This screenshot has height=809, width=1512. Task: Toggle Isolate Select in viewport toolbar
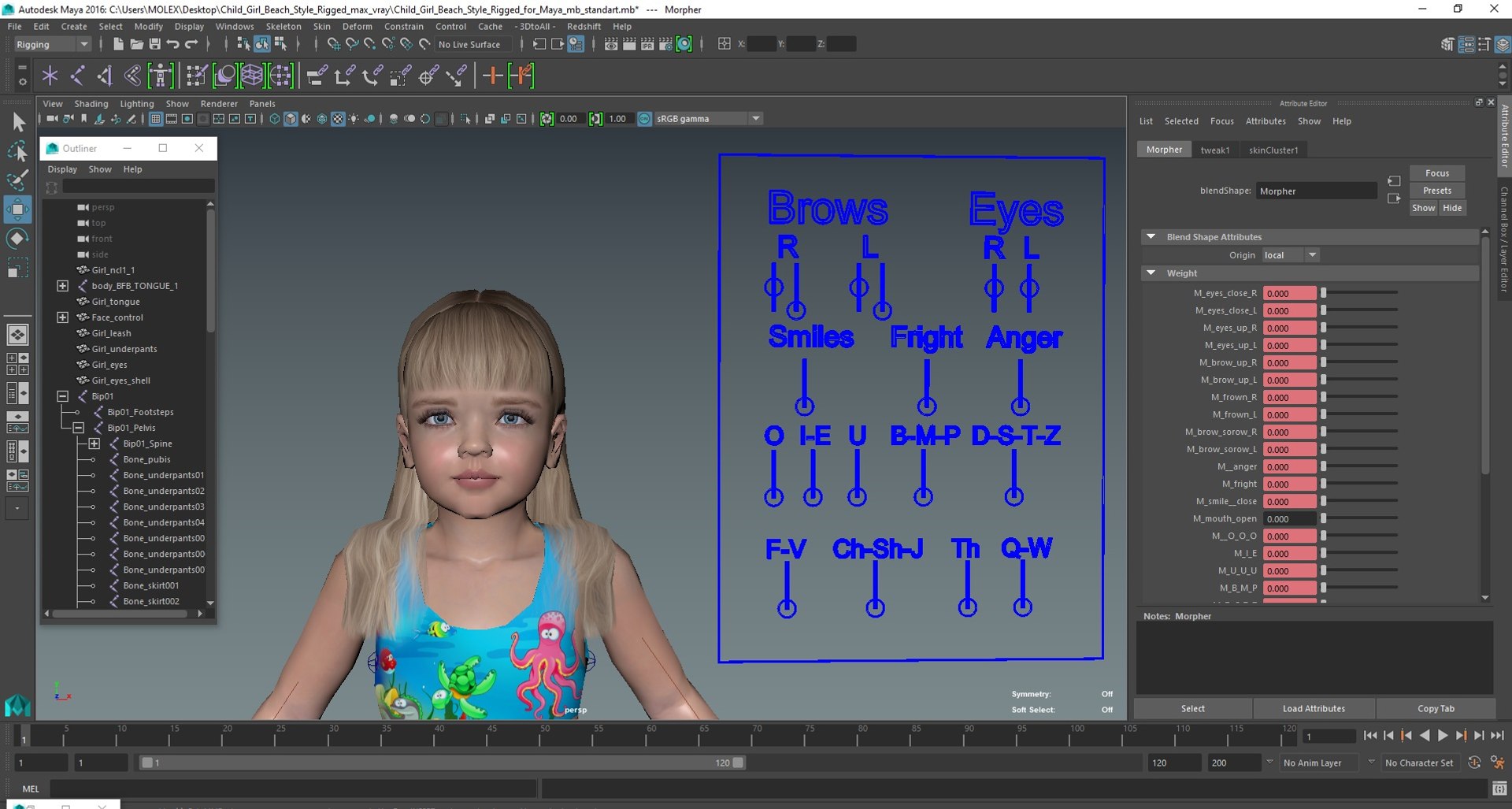(x=465, y=119)
